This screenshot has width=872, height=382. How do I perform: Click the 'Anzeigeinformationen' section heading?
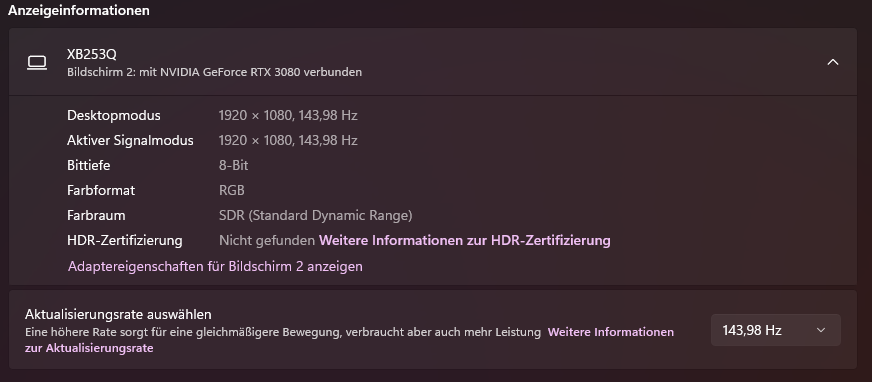[x=78, y=10]
